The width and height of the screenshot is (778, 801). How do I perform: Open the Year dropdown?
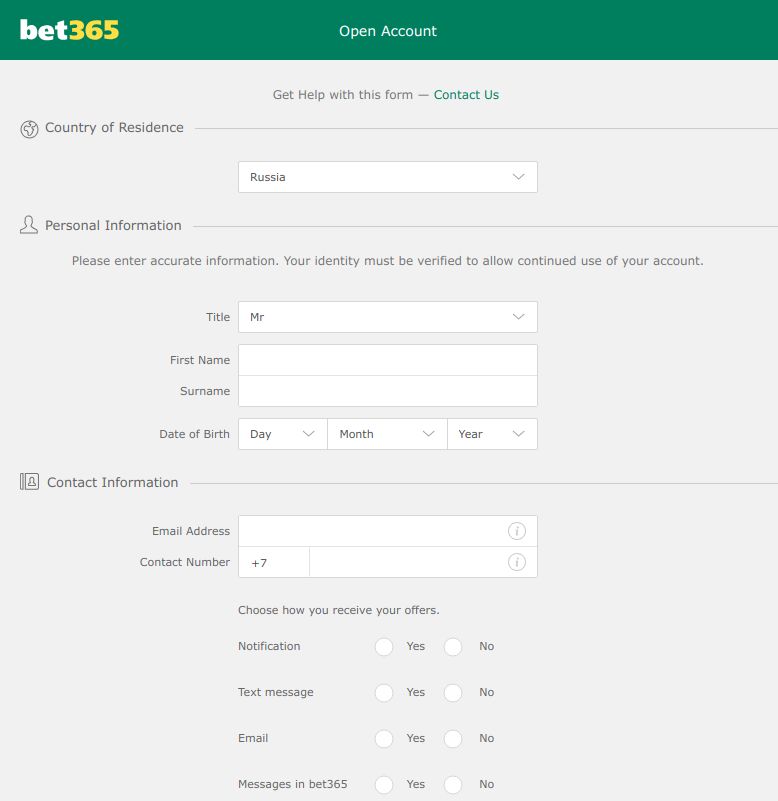click(x=492, y=434)
